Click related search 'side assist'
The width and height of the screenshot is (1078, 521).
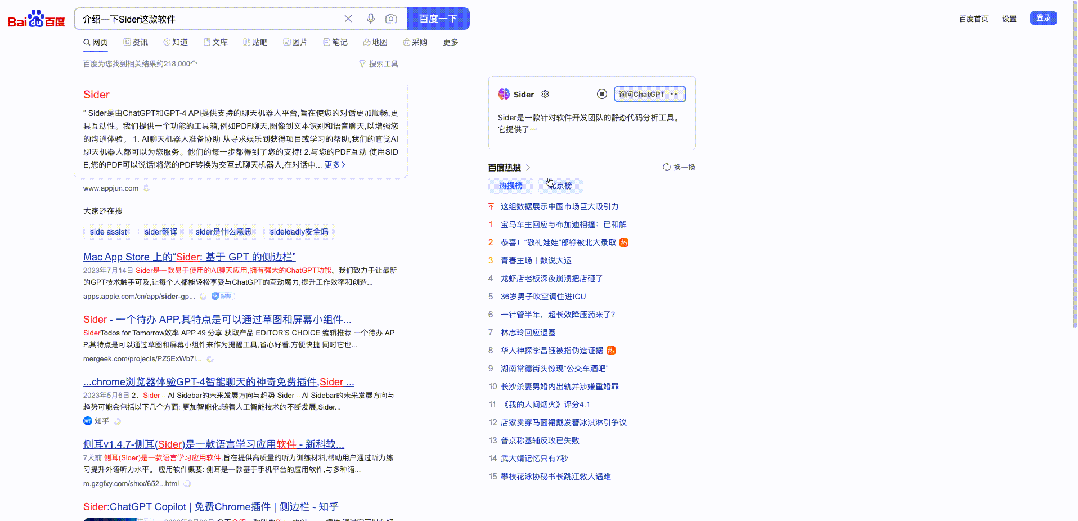pos(109,232)
